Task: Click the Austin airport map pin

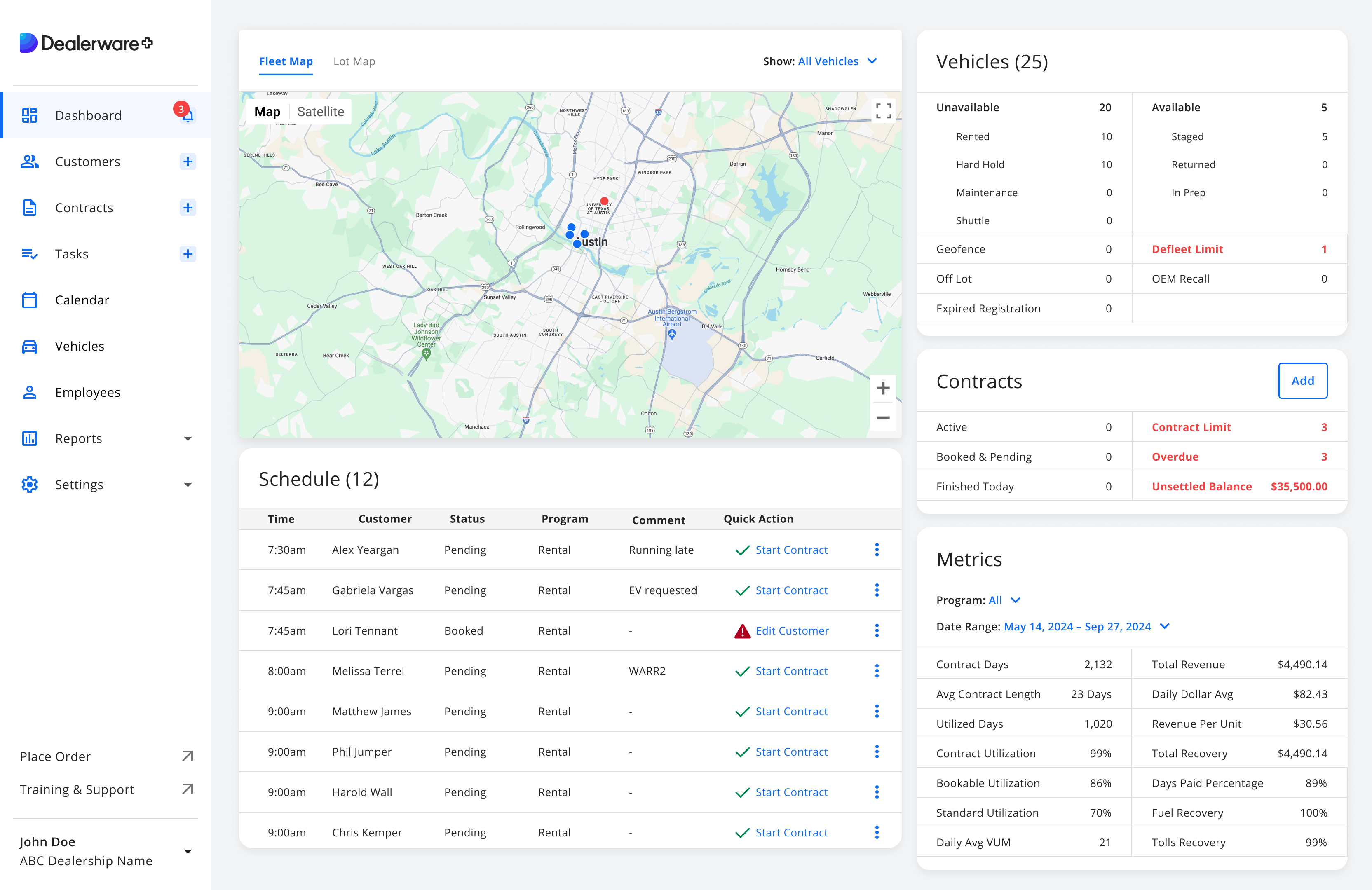Action: 672,334
